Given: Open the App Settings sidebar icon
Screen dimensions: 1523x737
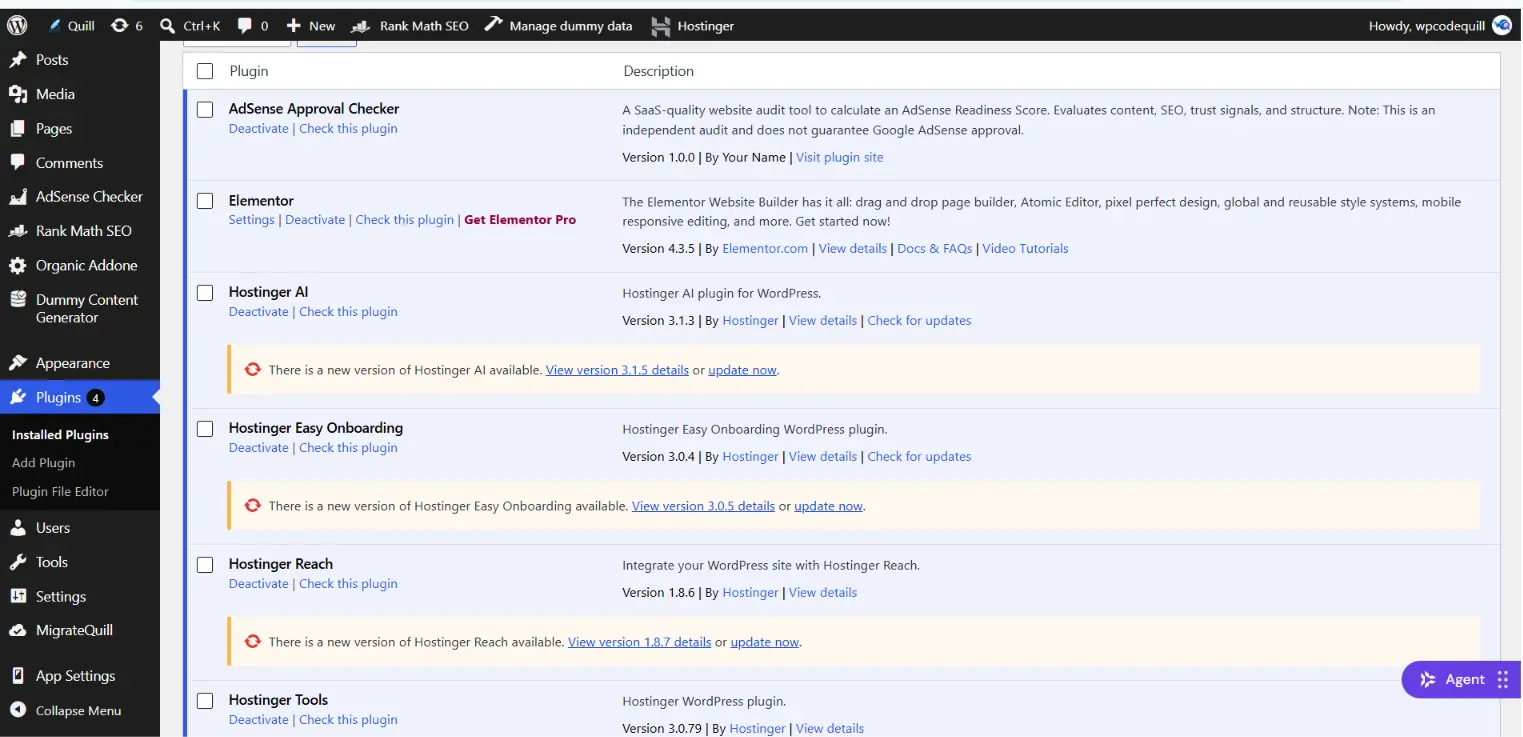Looking at the screenshot, I should click(18, 676).
